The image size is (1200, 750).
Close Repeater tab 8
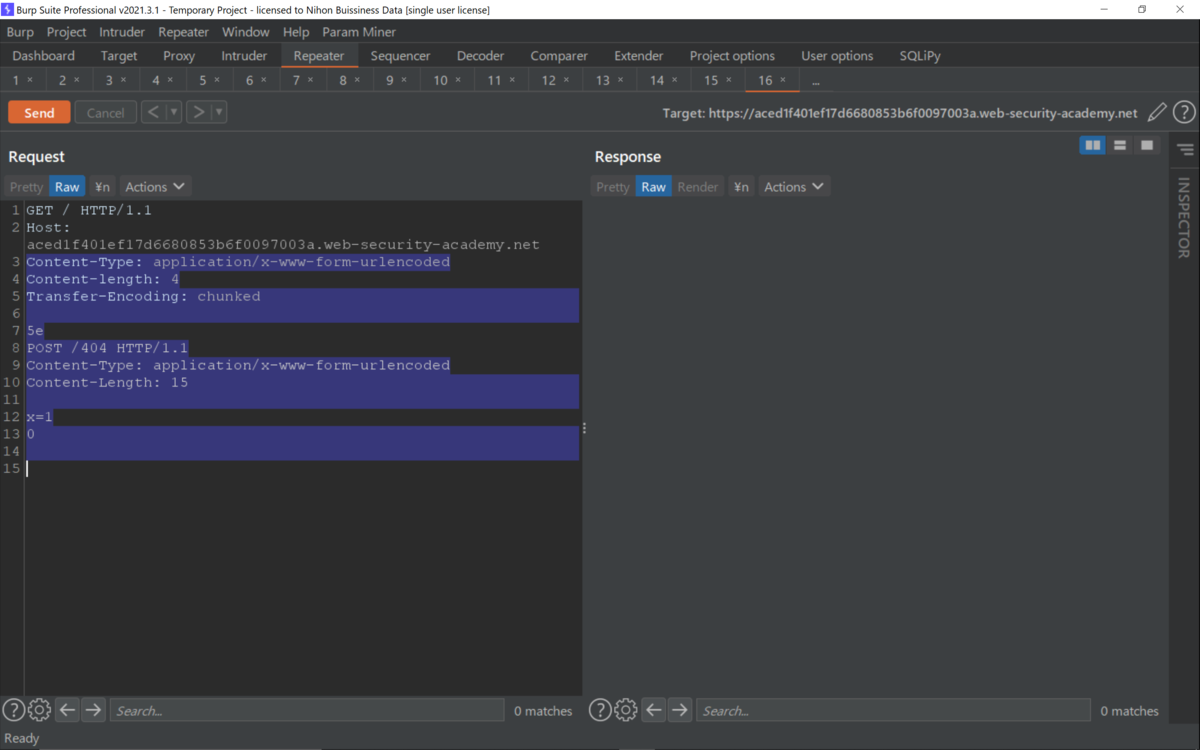(357, 80)
